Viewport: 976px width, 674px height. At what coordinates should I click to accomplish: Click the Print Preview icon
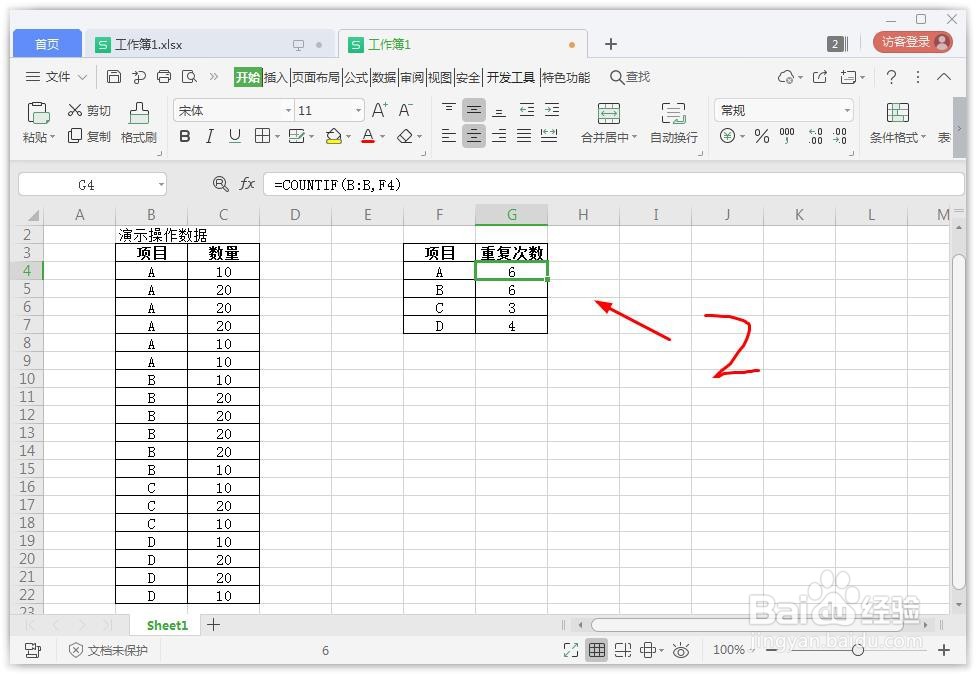(189, 77)
